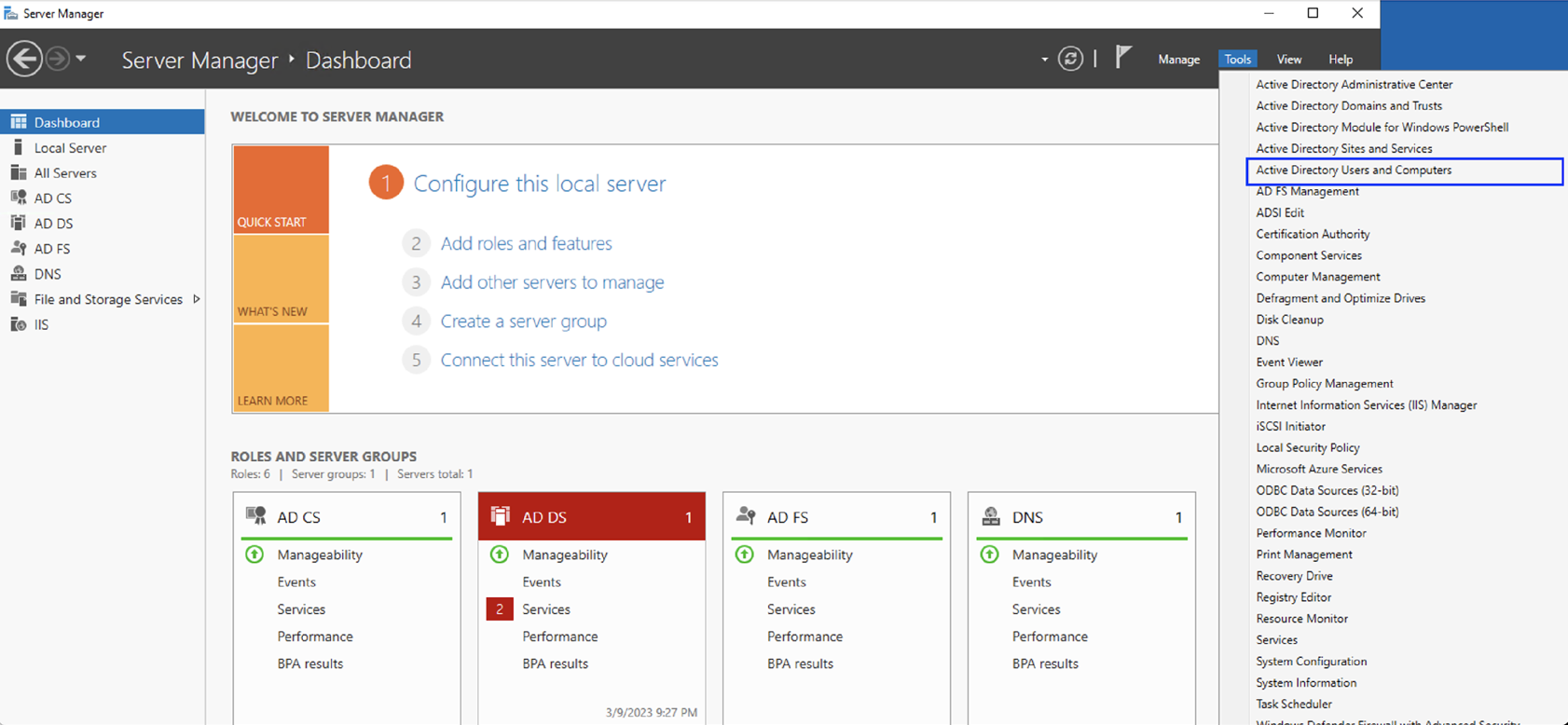Select the WHAT'S NEW tile

tap(281, 280)
